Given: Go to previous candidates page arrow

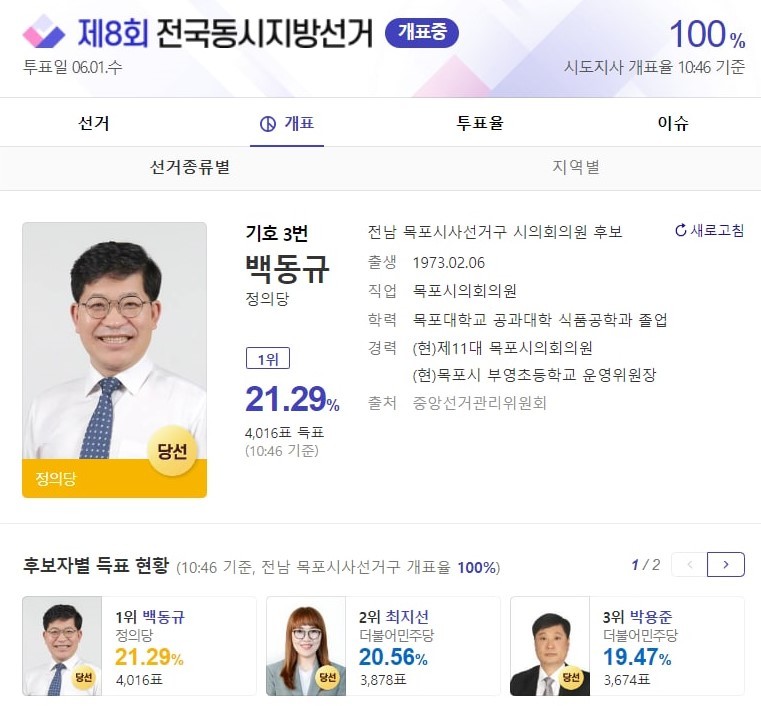Looking at the screenshot, I should [689, 565].
